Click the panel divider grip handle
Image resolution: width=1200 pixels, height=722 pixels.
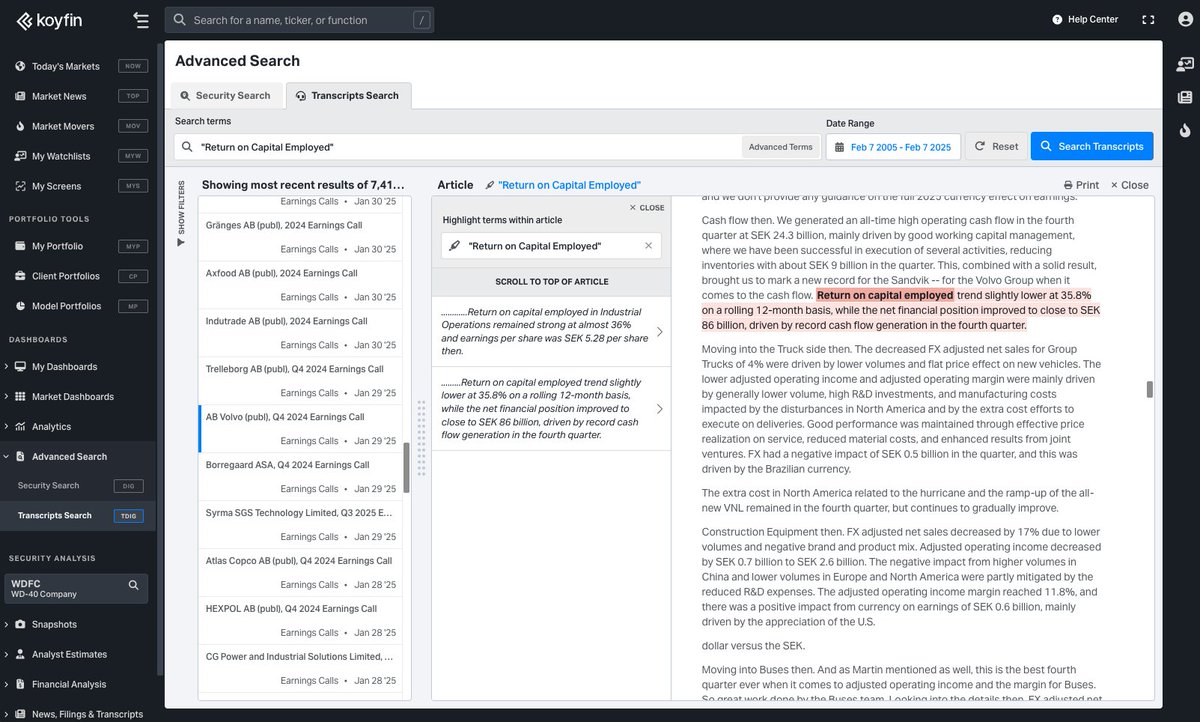pos(421,438)
